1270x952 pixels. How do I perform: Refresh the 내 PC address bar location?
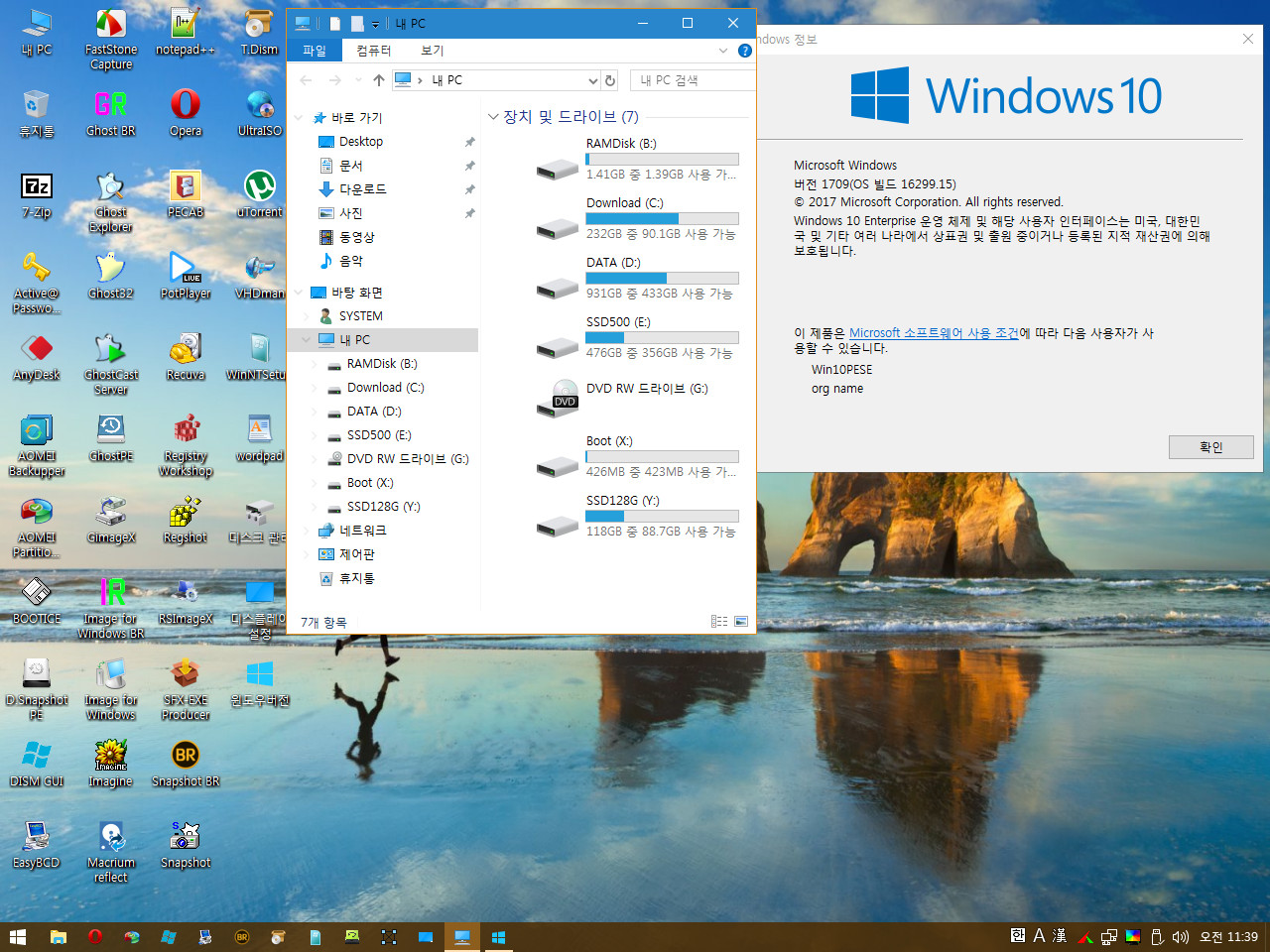point(610,80)
